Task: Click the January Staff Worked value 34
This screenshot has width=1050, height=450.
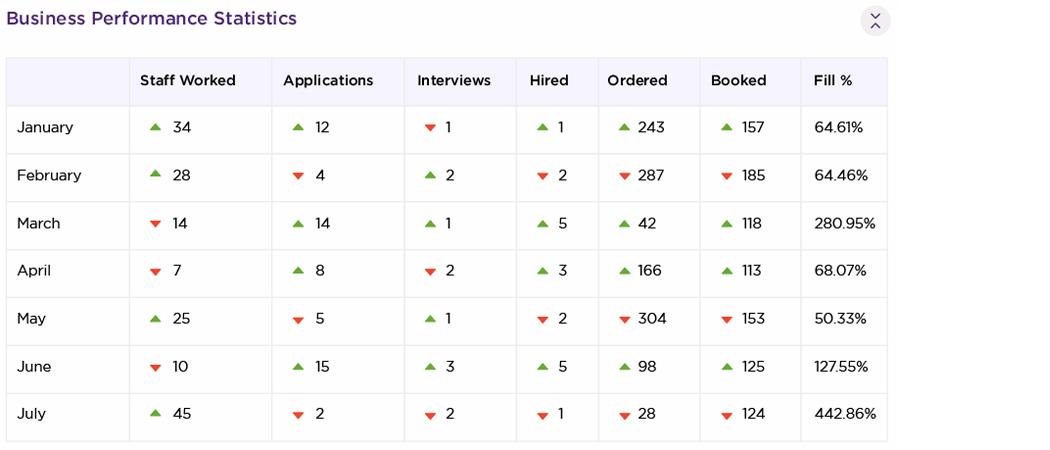Action: coord(181,127)
